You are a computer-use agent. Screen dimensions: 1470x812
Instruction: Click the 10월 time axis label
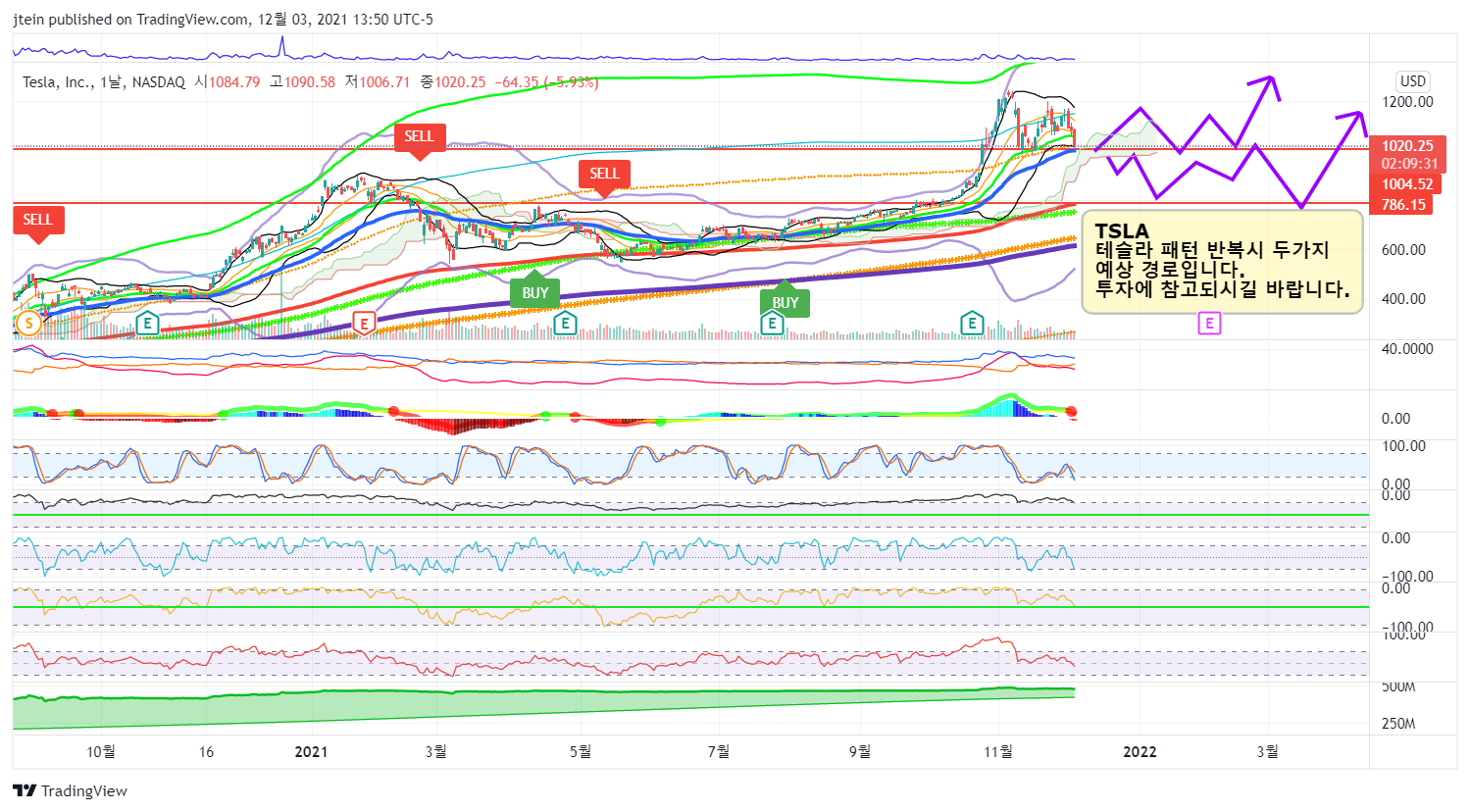[101, 751]
